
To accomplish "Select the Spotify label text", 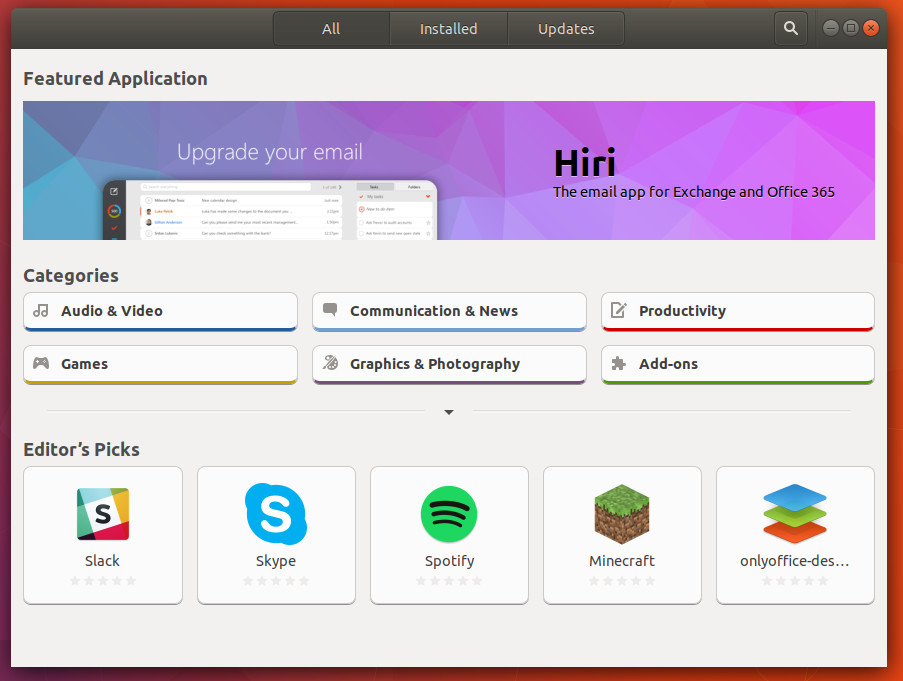I will (x=450, y=561).
